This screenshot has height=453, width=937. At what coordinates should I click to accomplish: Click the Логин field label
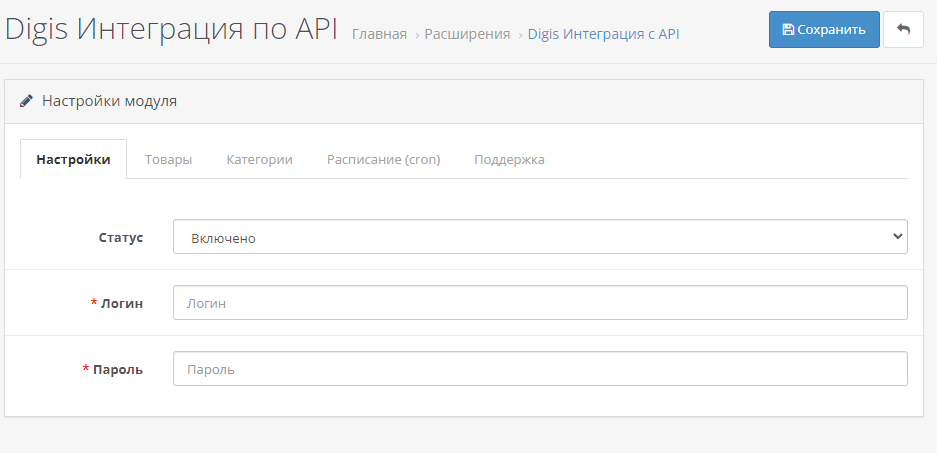(122, 303)
